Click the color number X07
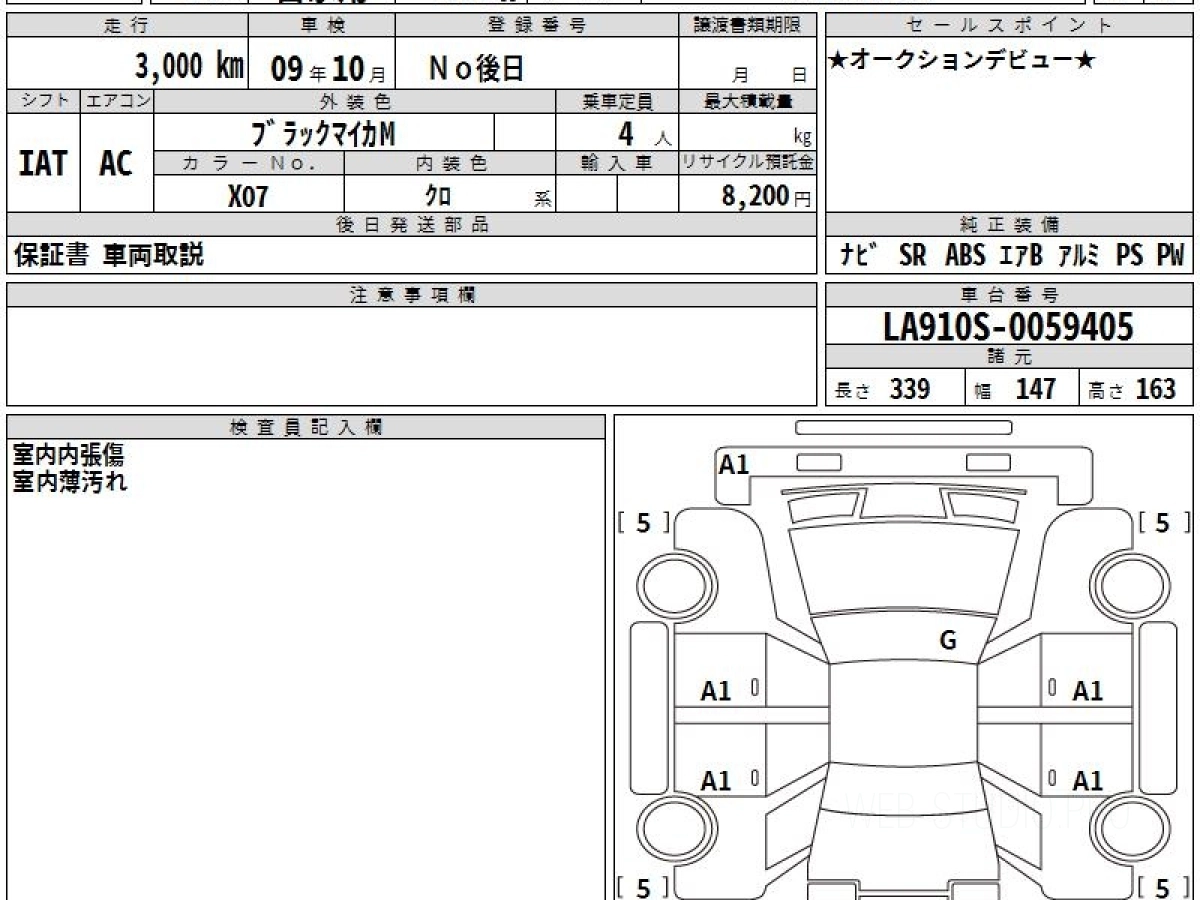Viewport: 1200px width, 900px height. click(248, 195)
